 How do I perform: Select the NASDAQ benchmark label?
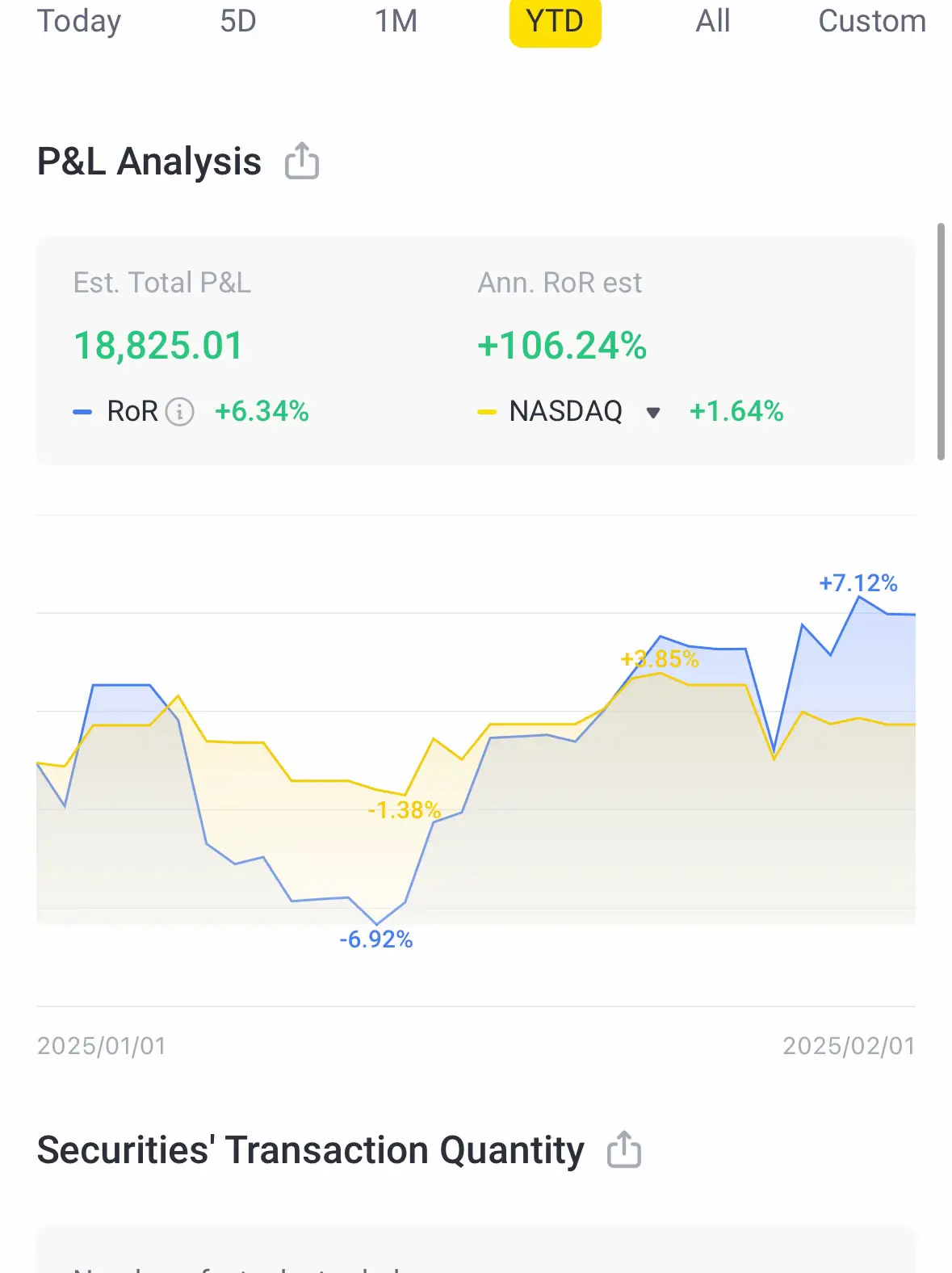click(x=566, y=411)
